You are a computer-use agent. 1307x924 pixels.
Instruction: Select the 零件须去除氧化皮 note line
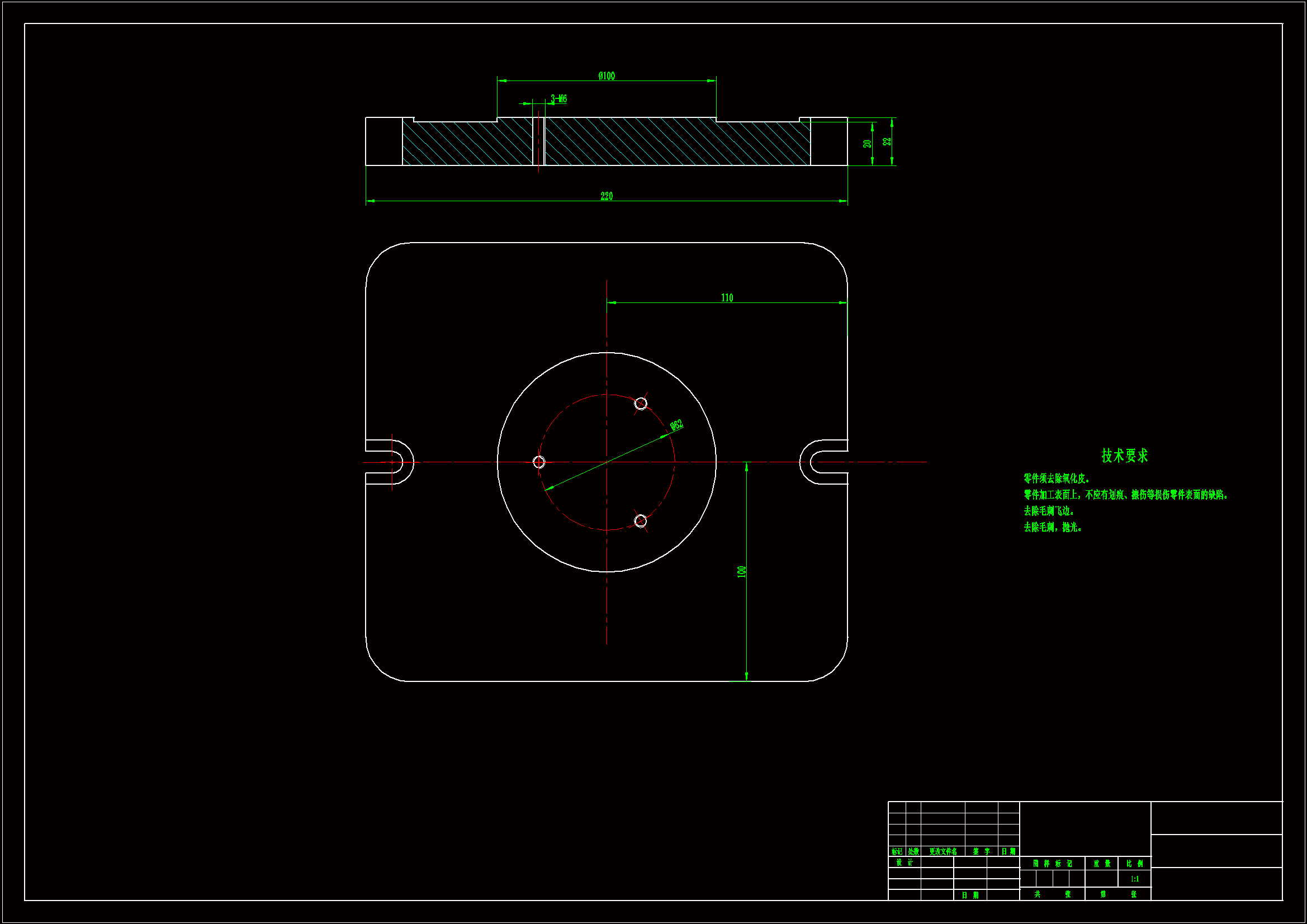(1056, 479)
